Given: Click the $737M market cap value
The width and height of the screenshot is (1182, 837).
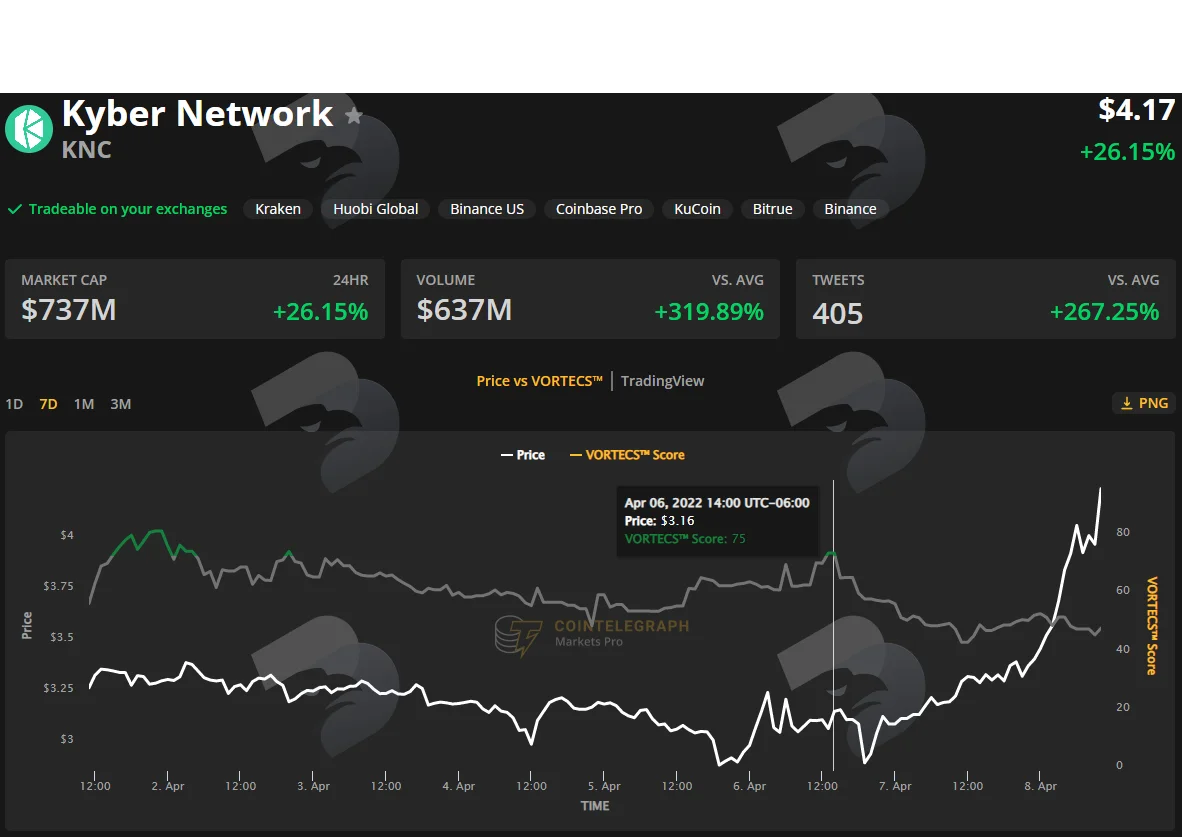Looking at the screenshot, I should point(69,310).
